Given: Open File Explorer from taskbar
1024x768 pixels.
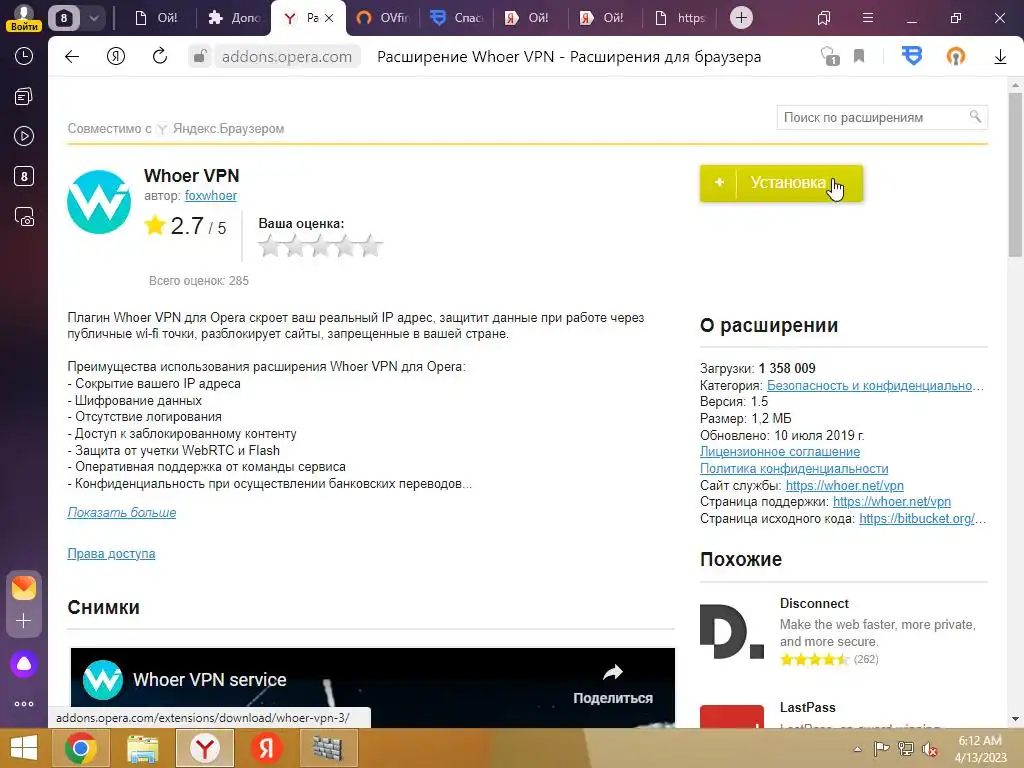Looking at the screenshot, I should tap(142, 748).
